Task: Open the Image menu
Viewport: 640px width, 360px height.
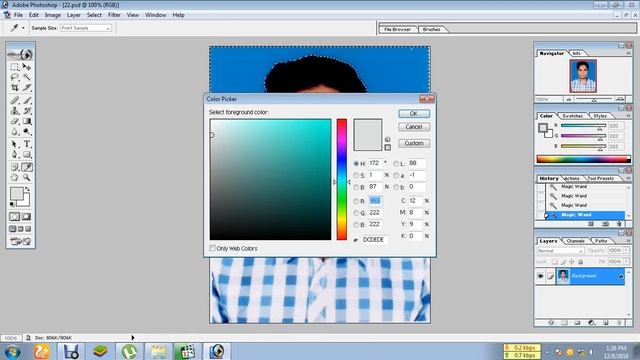Action: 53,15
